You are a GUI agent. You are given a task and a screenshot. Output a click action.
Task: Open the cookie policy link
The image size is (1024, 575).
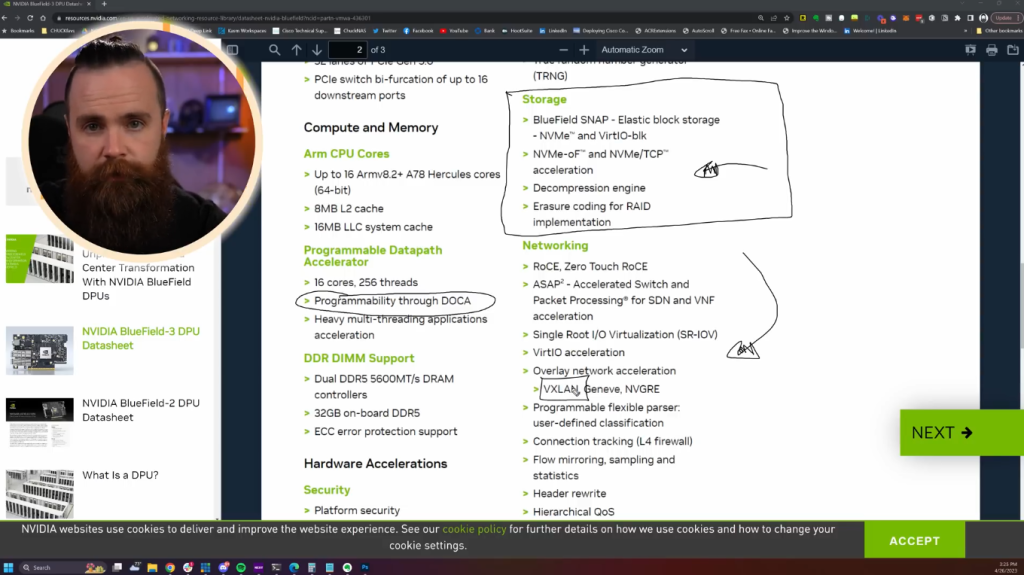[x=474, y=529]
